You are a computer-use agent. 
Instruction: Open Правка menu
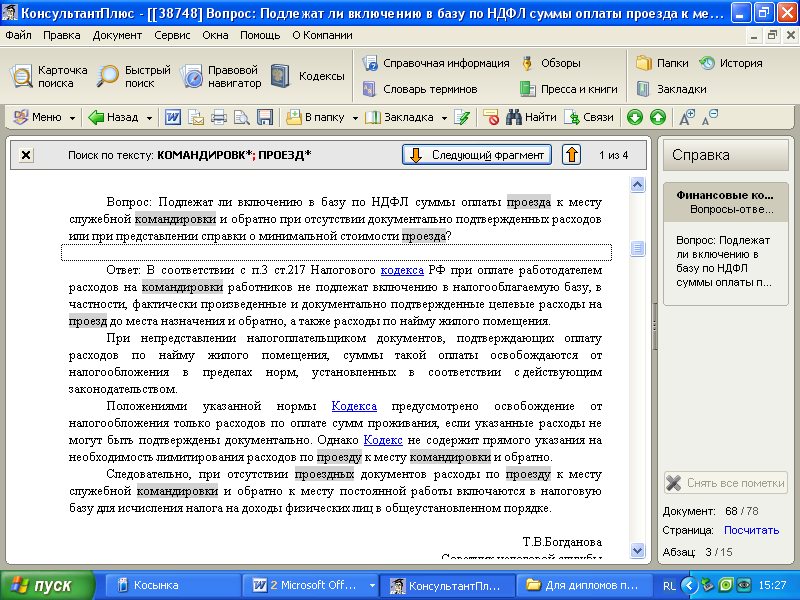click(x=62, y=35)
